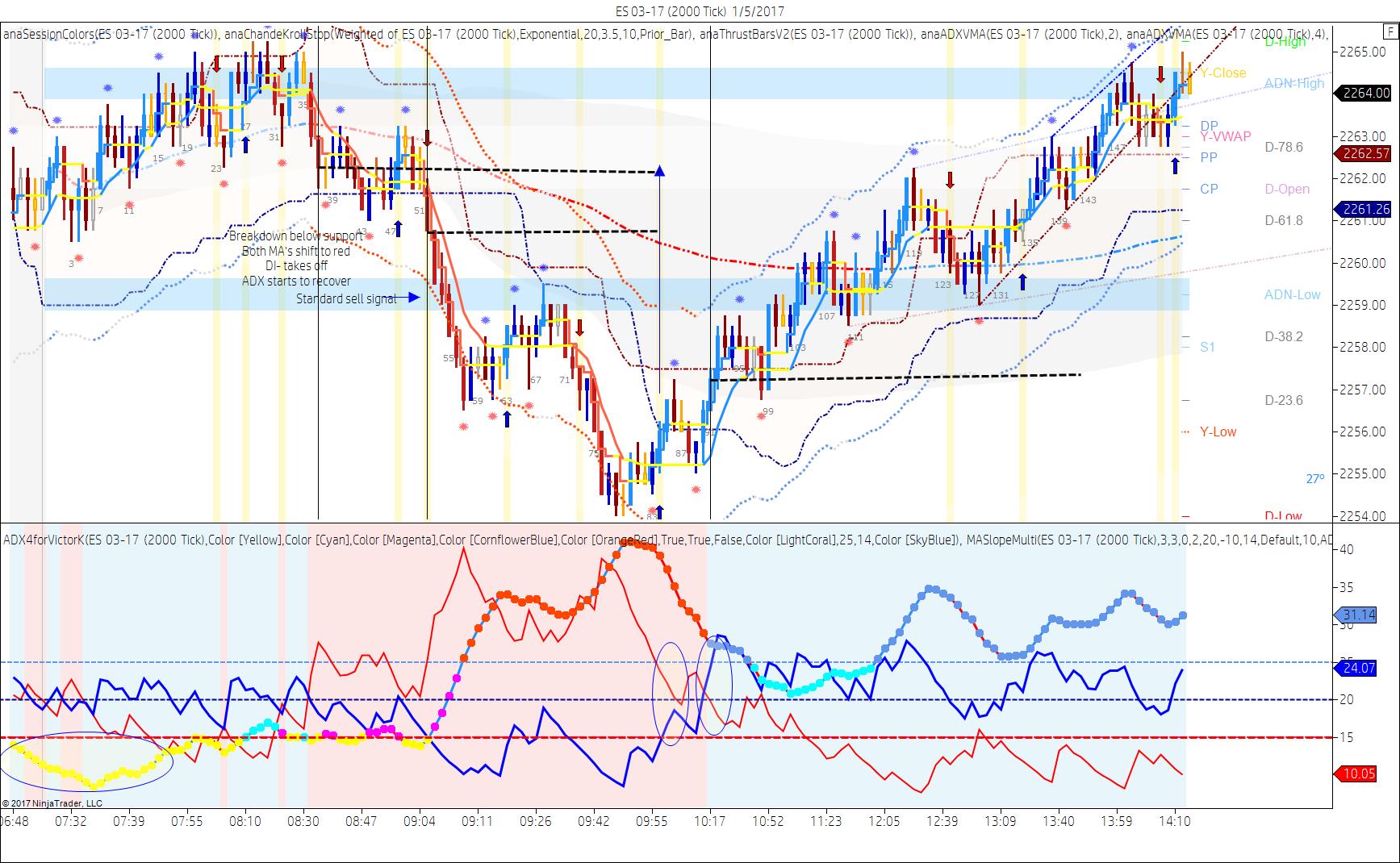
Task: Click the 15 level on the ADX axis
Action: pyautogui.click(x=1347, y=737)
